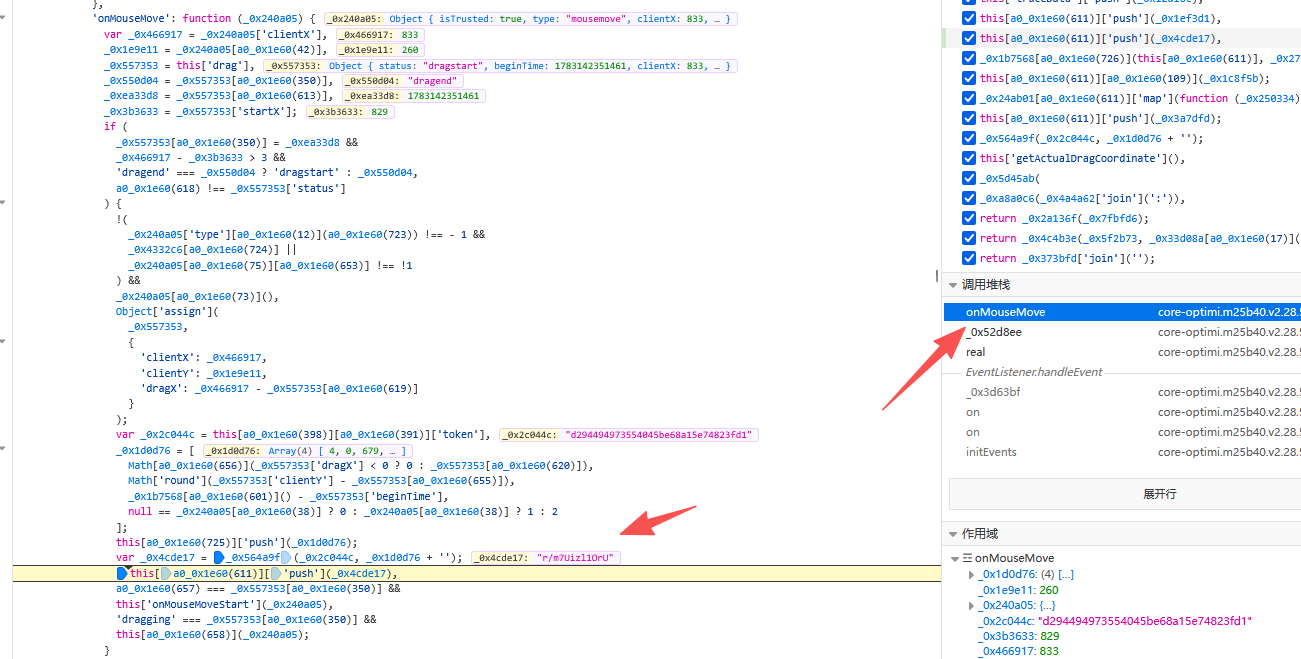Disable the _0x564a9f(_0x2c044c breakpoint checkbox
1301x659 pixels.
pyautogui.click(x=968, y=138)
